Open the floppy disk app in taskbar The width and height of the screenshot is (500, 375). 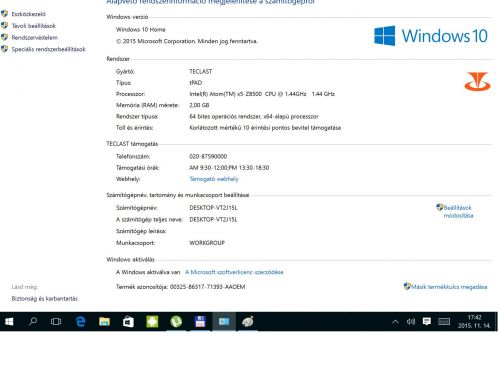(200, 322)
